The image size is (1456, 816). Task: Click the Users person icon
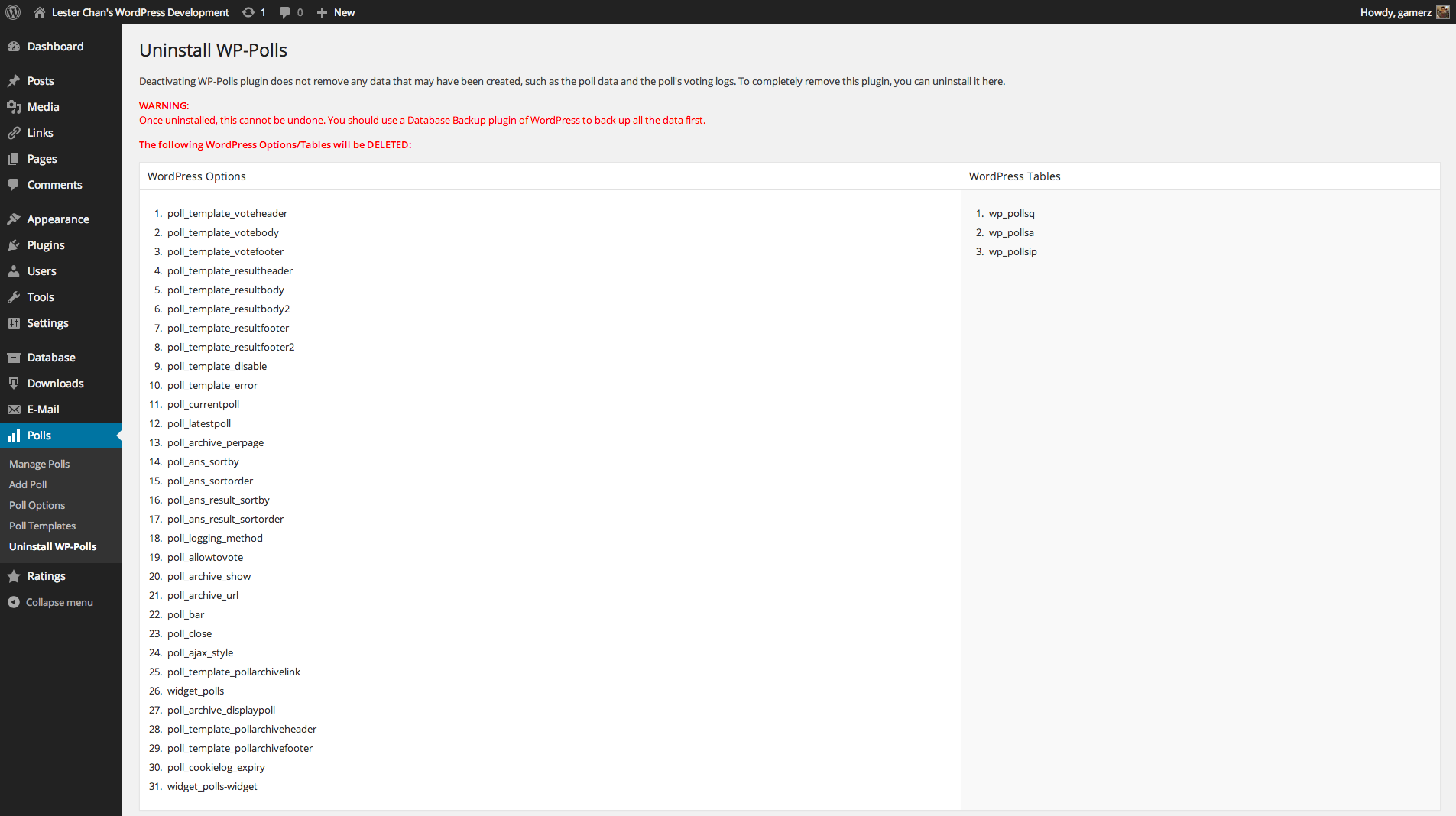pos(14,271)
